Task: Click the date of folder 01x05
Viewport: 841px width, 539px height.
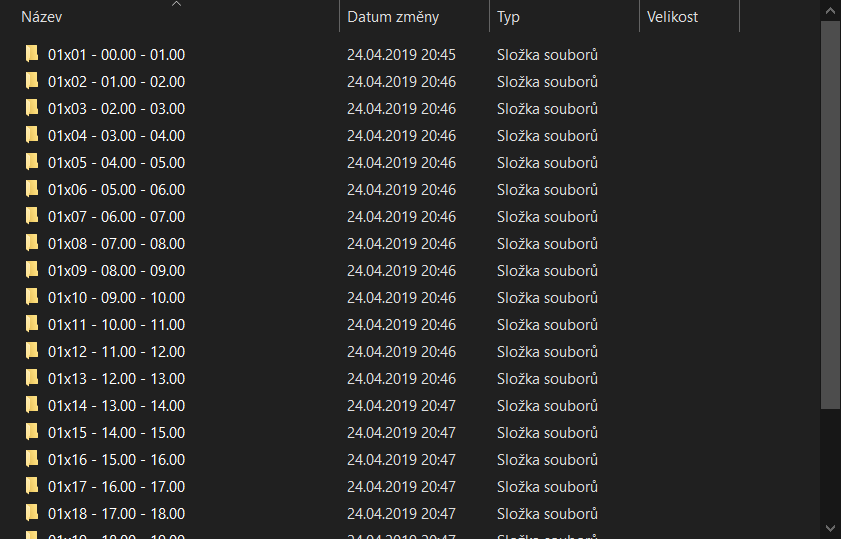Action: pos(401,162)
